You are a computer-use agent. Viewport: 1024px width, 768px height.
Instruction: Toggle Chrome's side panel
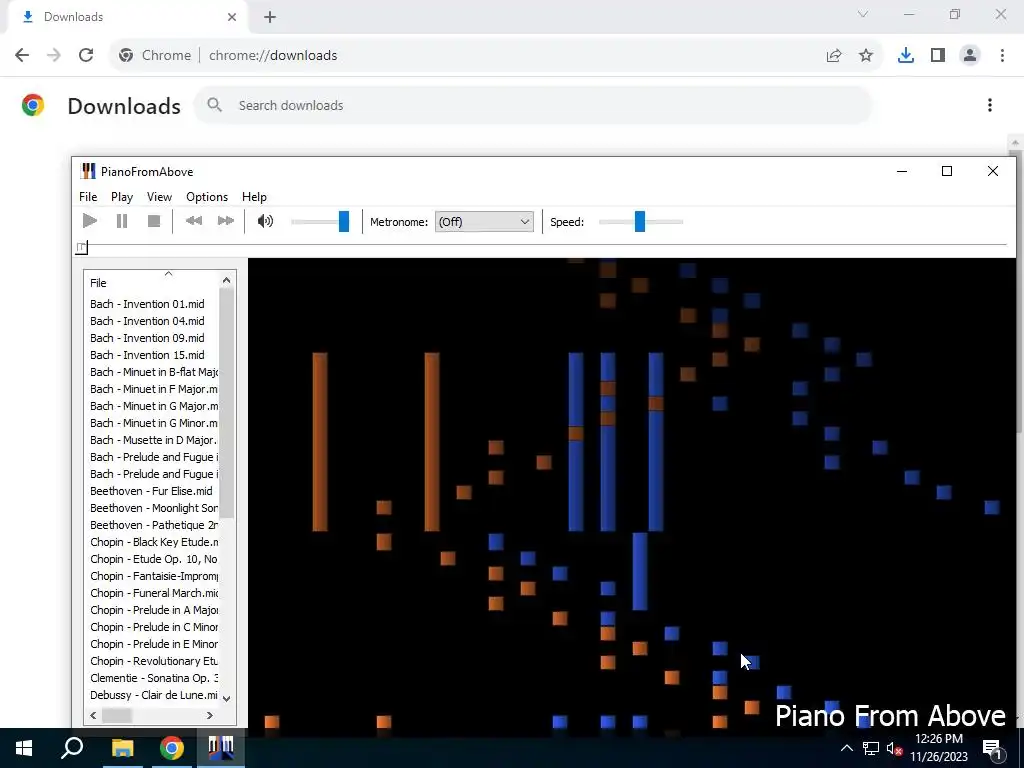point(938,56)
